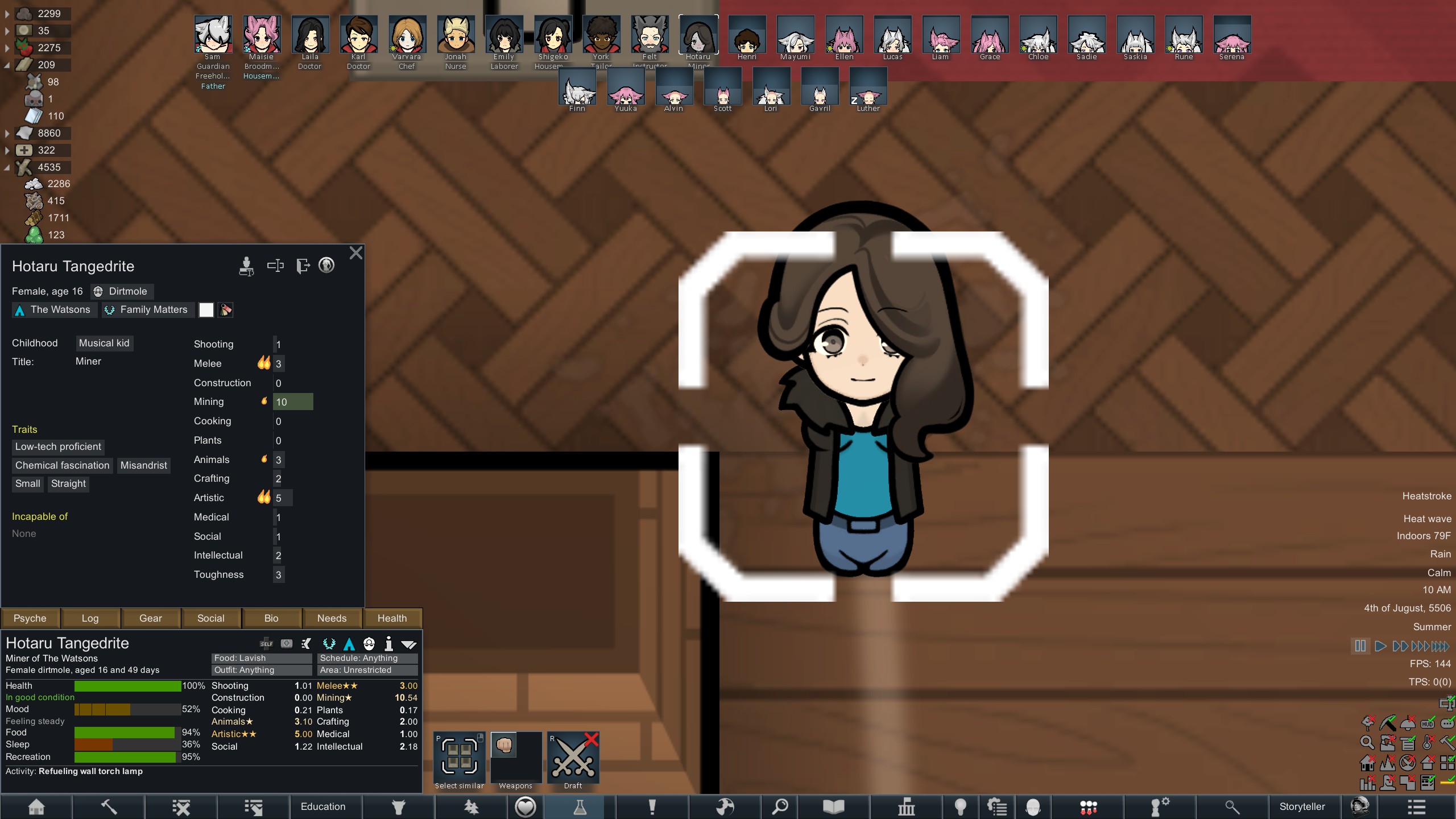Expand the 8860 resource category

(x=7, y=133)
